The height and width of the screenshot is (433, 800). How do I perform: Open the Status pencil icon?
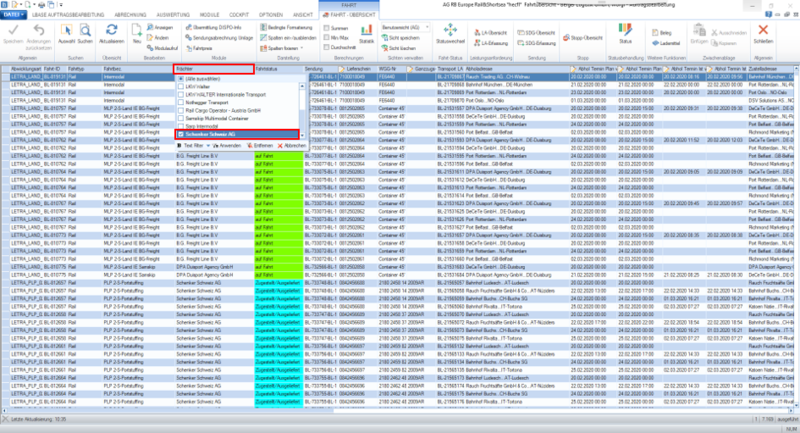coord(625,30)
